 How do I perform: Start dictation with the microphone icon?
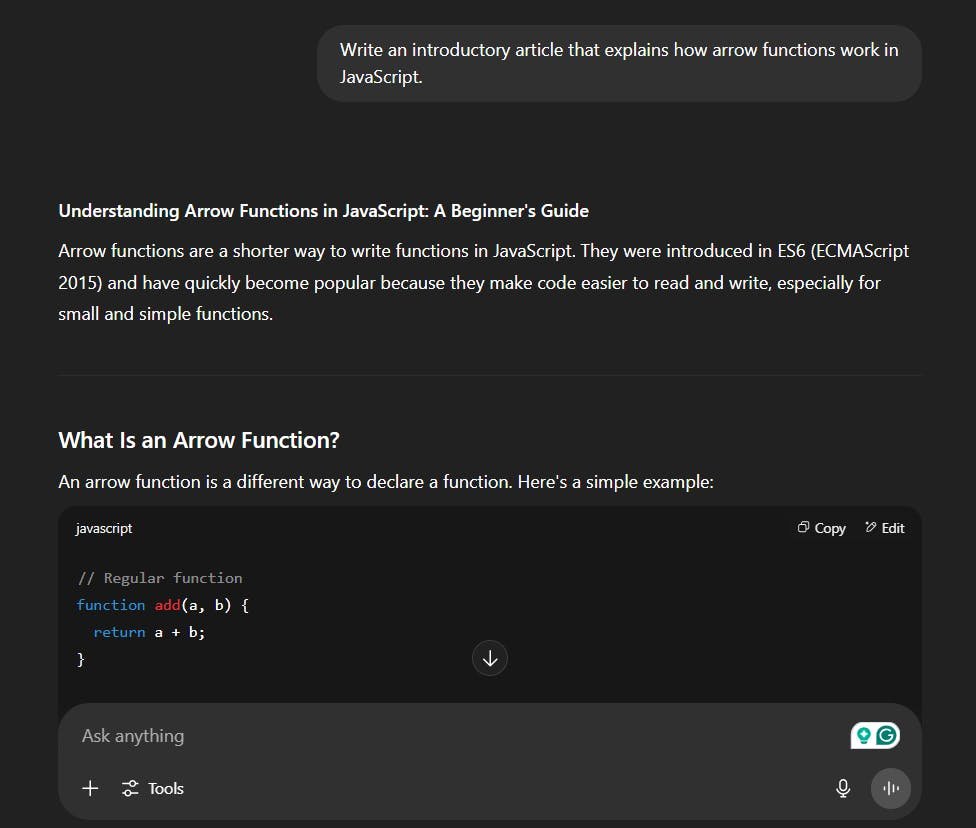(x=843, y=788)
